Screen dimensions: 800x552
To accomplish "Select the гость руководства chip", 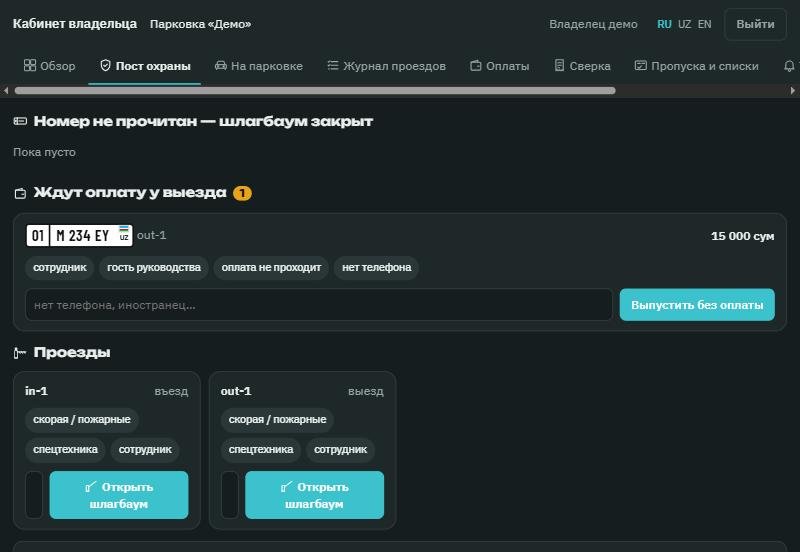I will [x=154, y=267].
